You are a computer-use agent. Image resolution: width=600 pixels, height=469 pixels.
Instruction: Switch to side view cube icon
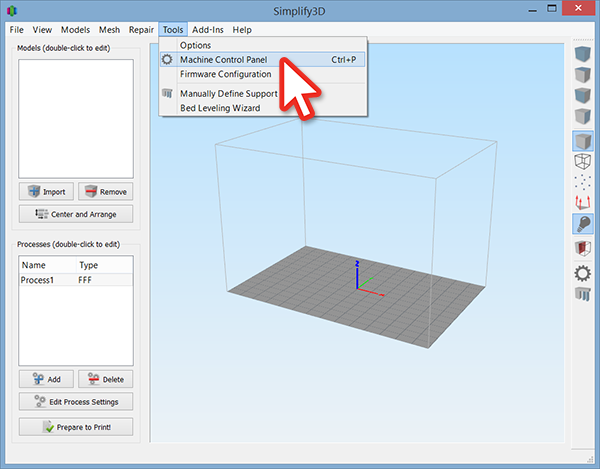[583, 116]
